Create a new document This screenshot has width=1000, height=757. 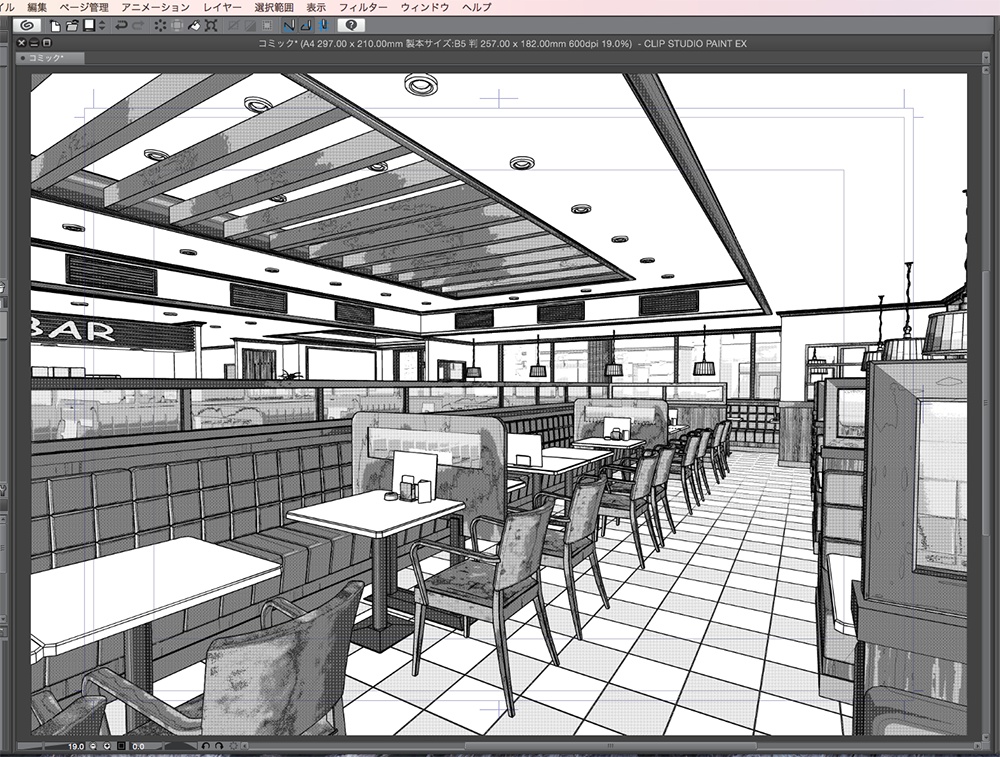coord(55,26)
